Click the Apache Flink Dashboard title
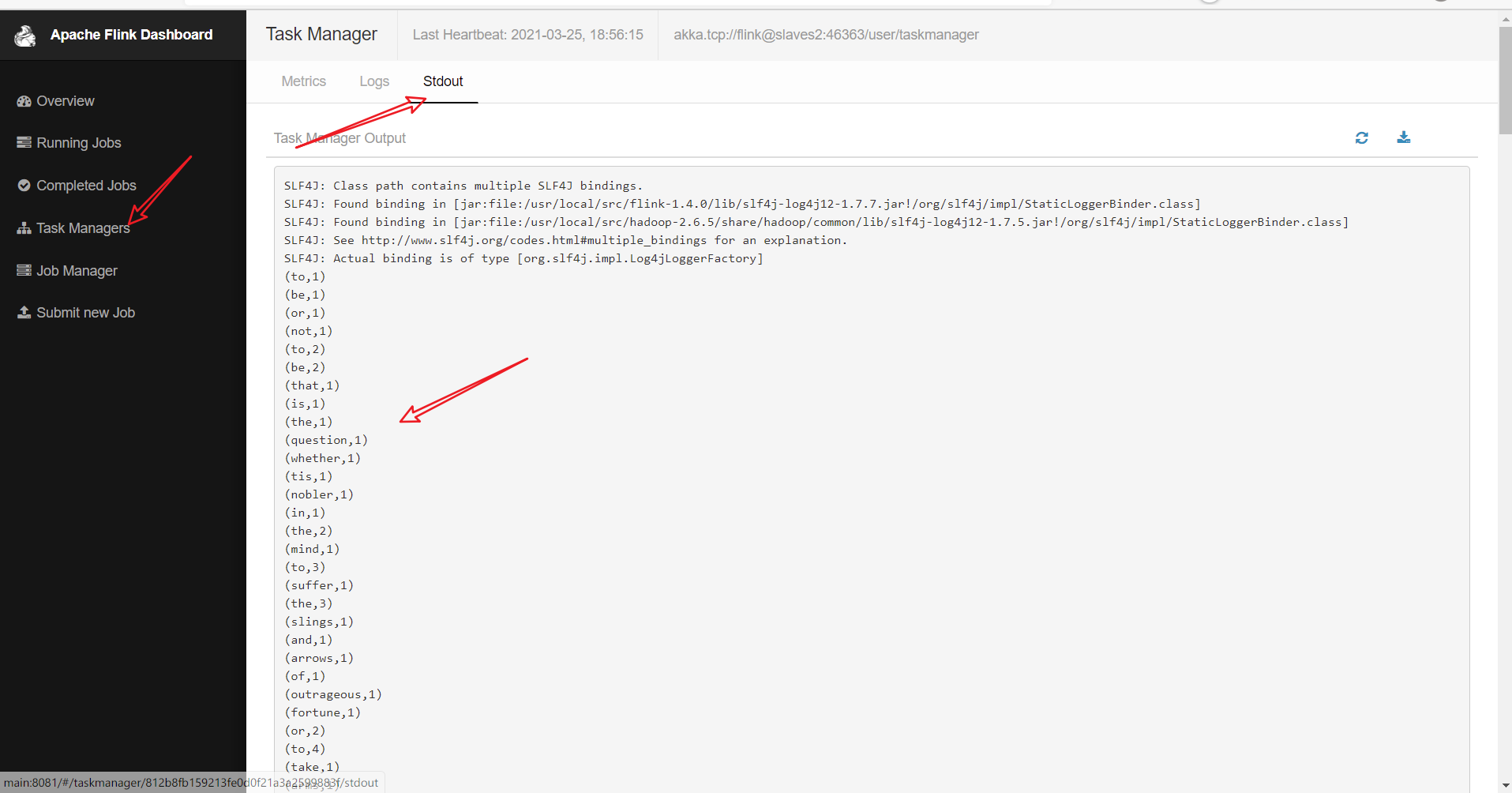 [x=132, y=35]
